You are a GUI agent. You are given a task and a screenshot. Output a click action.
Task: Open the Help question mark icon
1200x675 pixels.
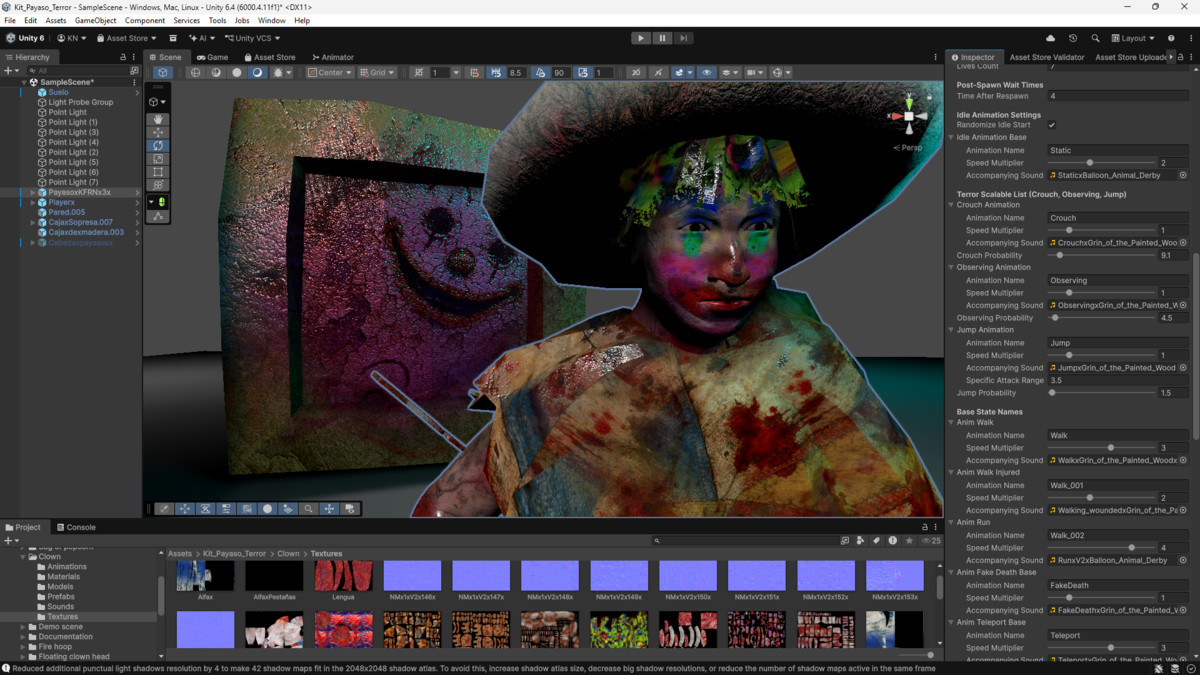click(x=1171, y=38)
